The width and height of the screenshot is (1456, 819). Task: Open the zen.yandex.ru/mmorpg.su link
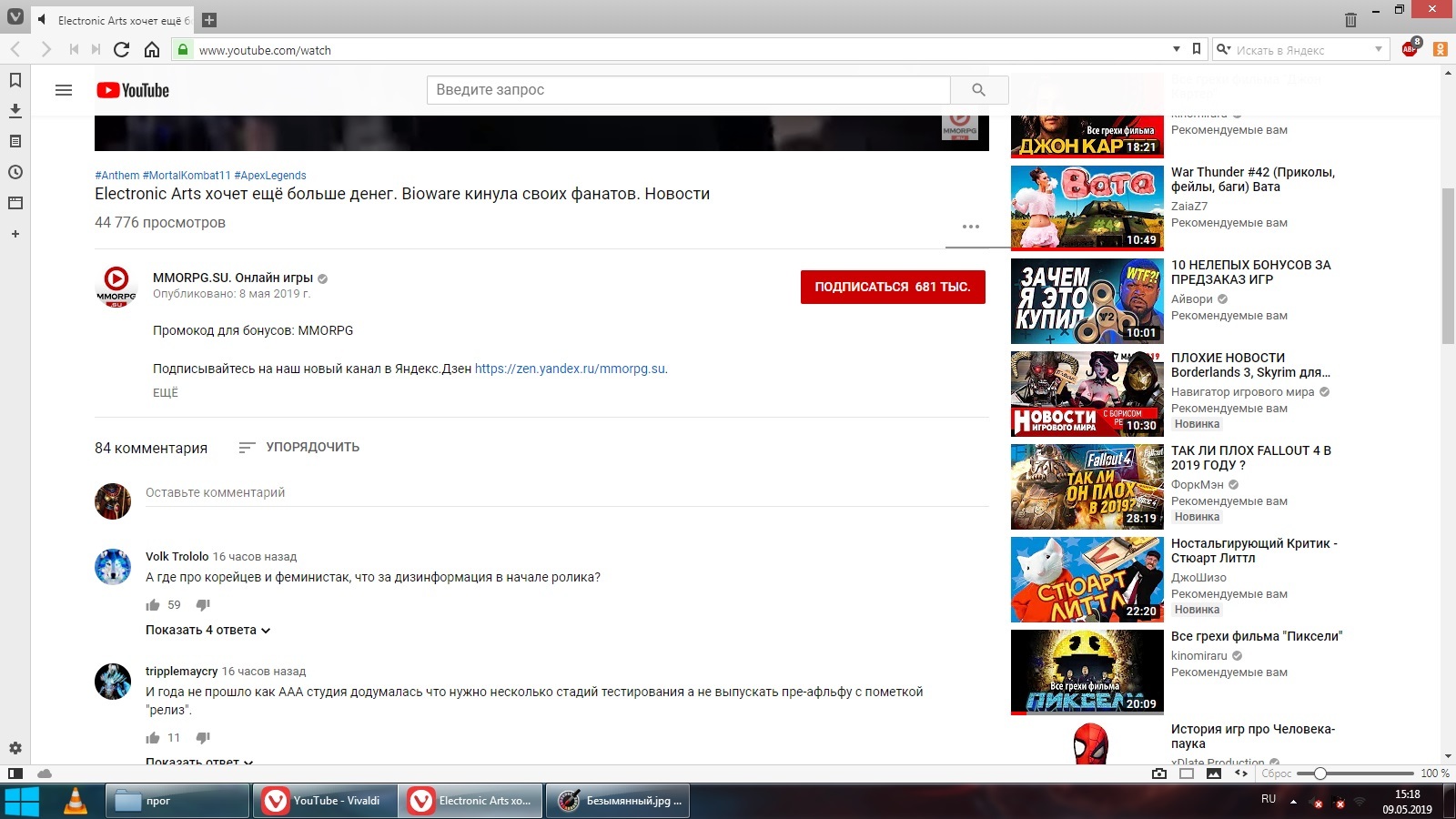click(x=570, y=369)
